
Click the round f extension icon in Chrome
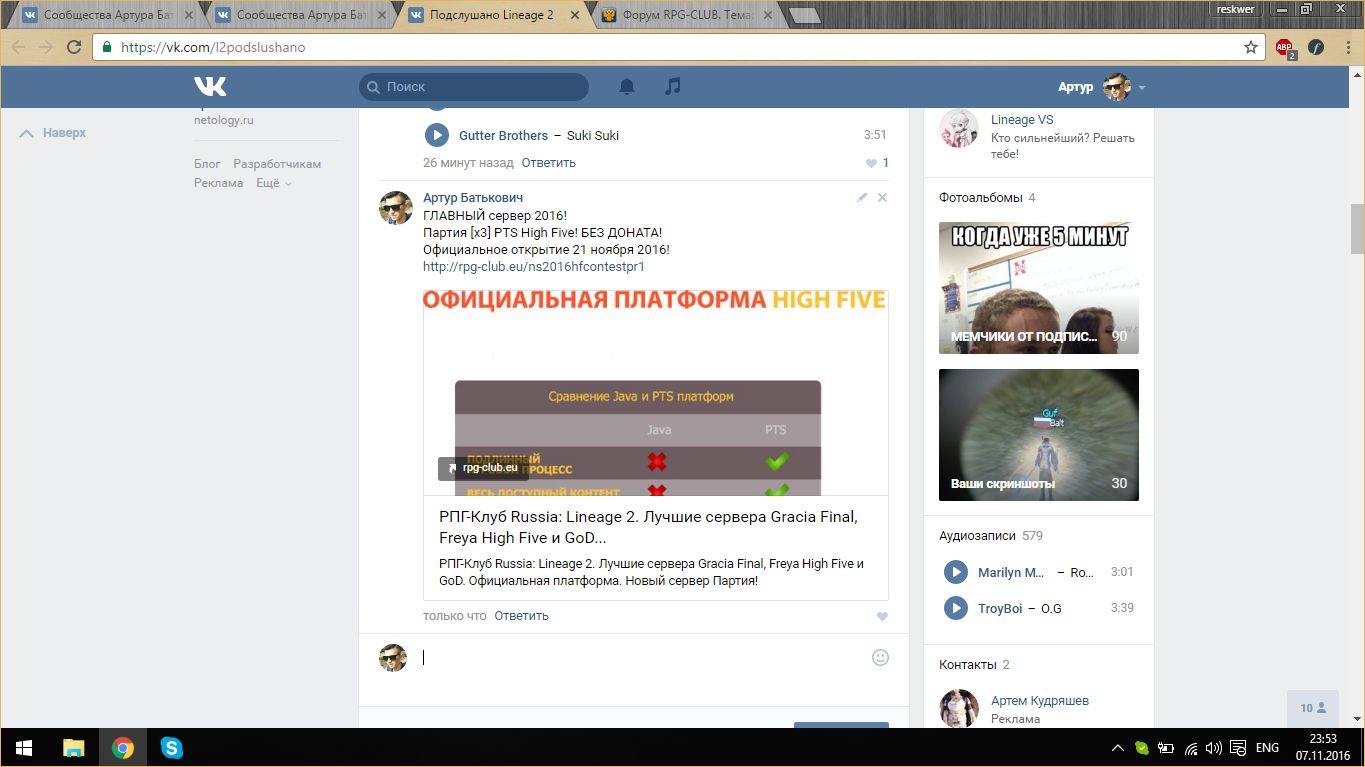coord(1316,47)
